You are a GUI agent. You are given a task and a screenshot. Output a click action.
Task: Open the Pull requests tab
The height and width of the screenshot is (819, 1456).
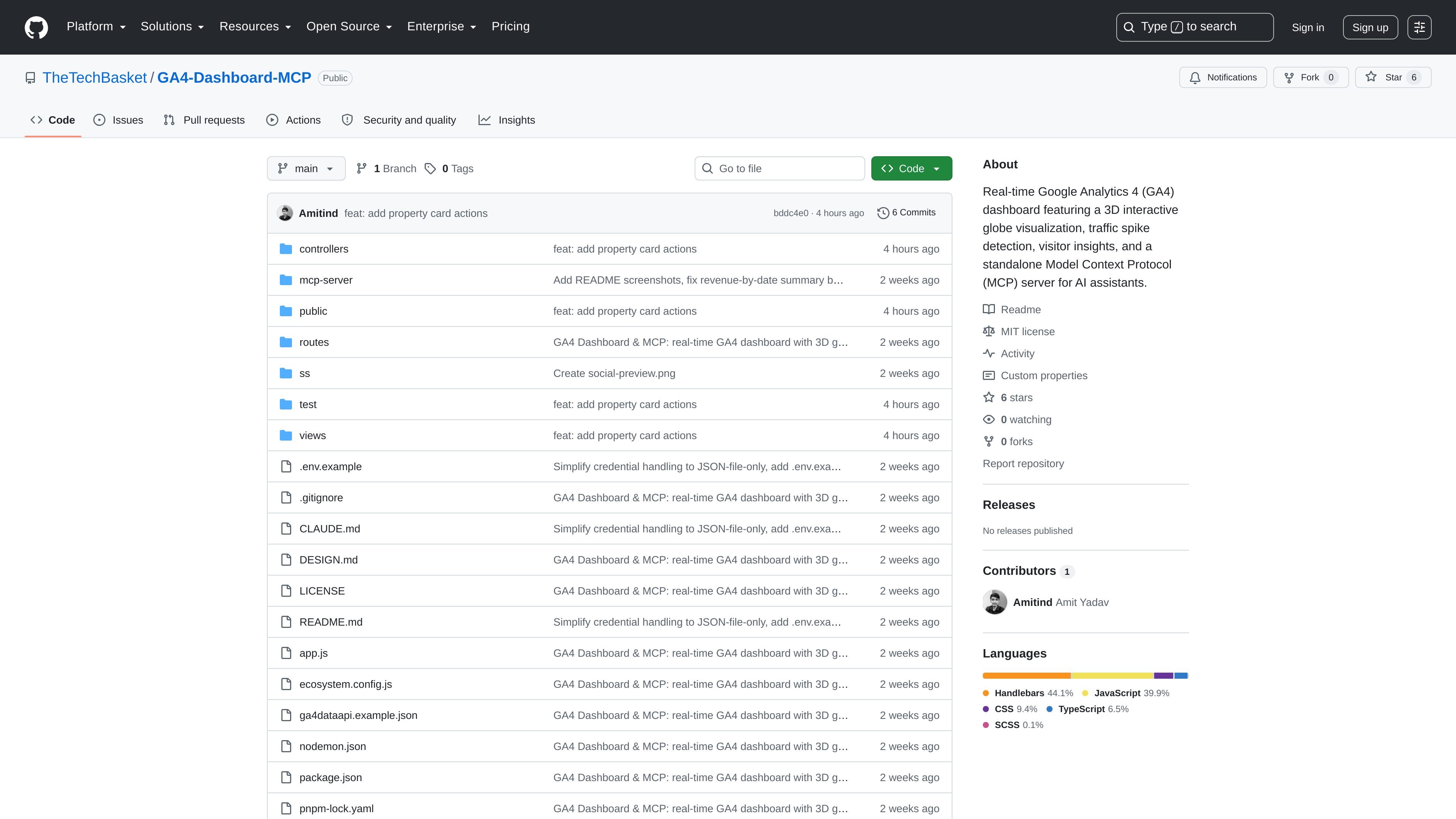[x=204, y=120]
